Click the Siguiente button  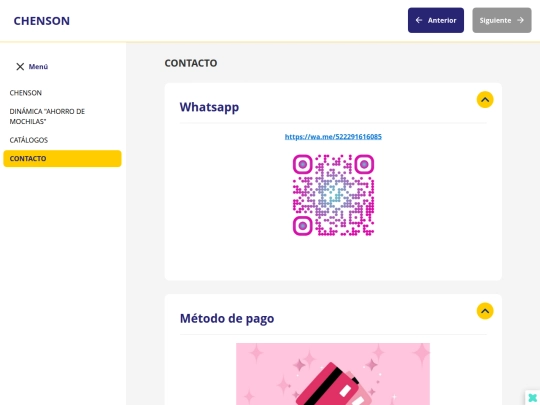tap(502, 20)
